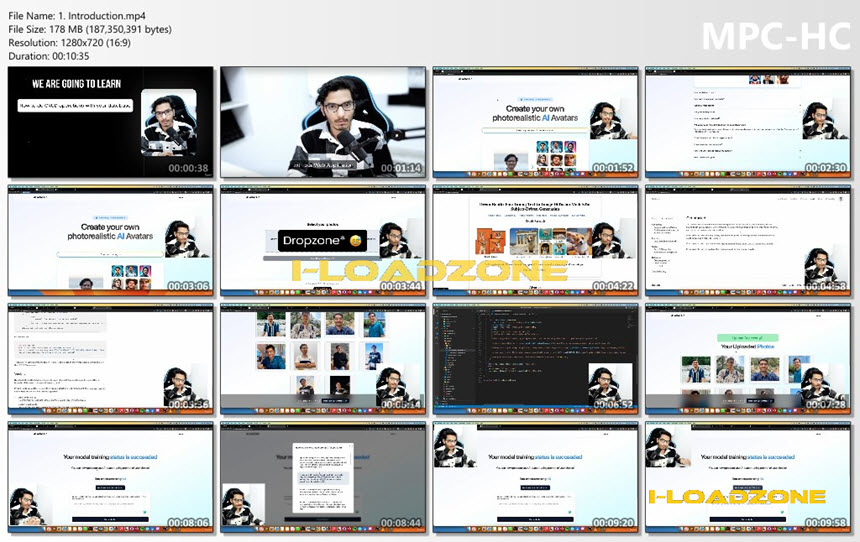This screenshot has height=542, width=860.
Task: Click the 'Your Uploaded Photos' heading
Action: [x=748, y=347]
